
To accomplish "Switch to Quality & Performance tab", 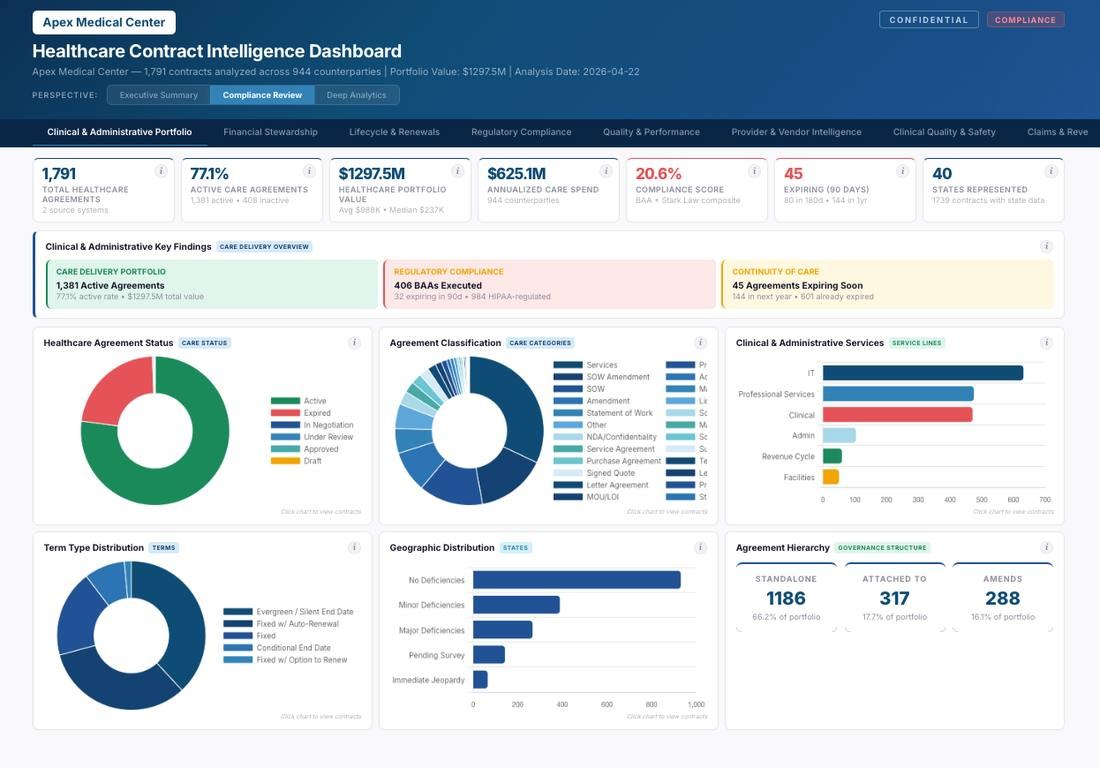I will click(651, 132).
